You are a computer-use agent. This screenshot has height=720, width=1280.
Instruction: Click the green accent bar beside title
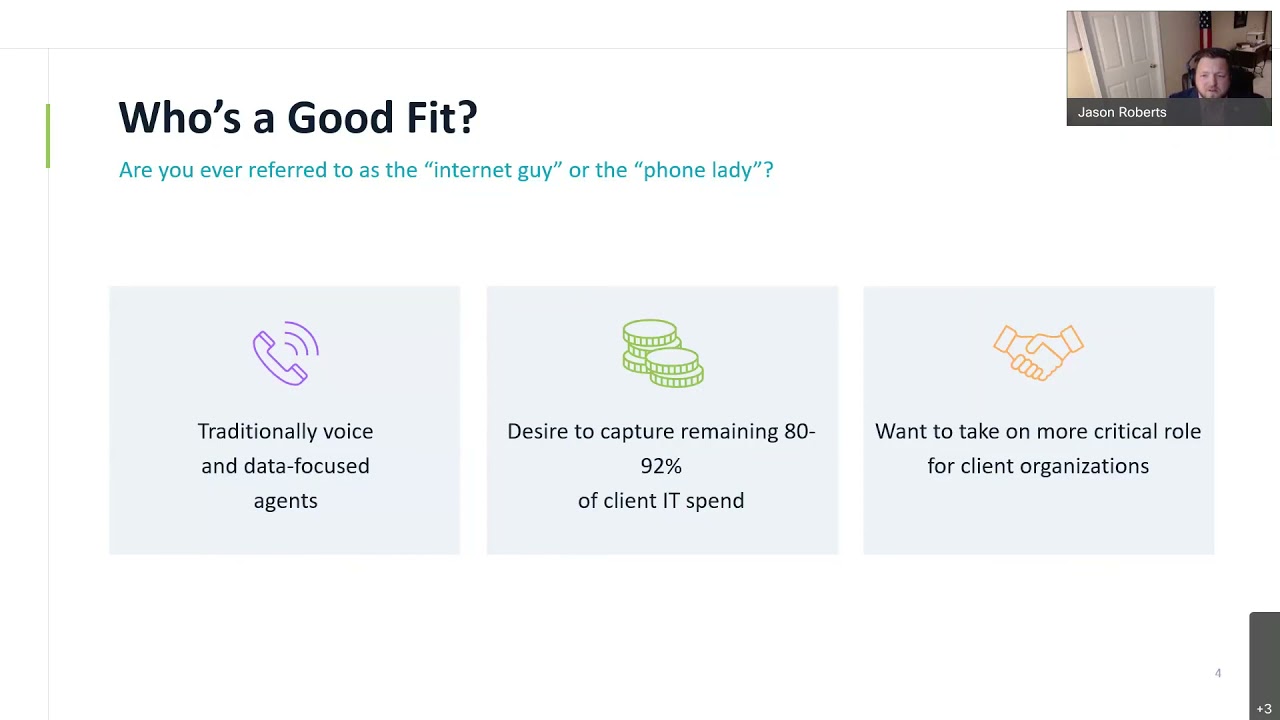pos(48,136)
